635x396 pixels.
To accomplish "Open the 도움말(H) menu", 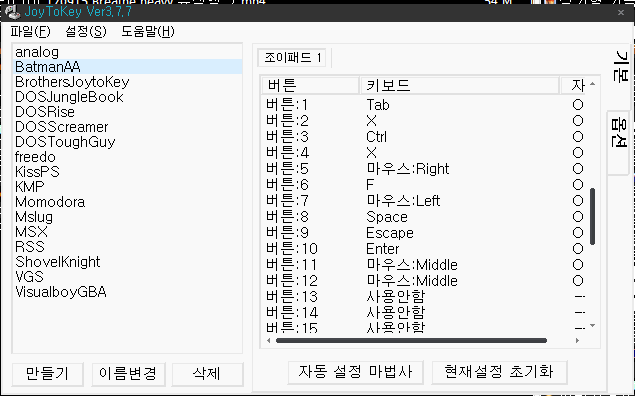I will point(148,32).
